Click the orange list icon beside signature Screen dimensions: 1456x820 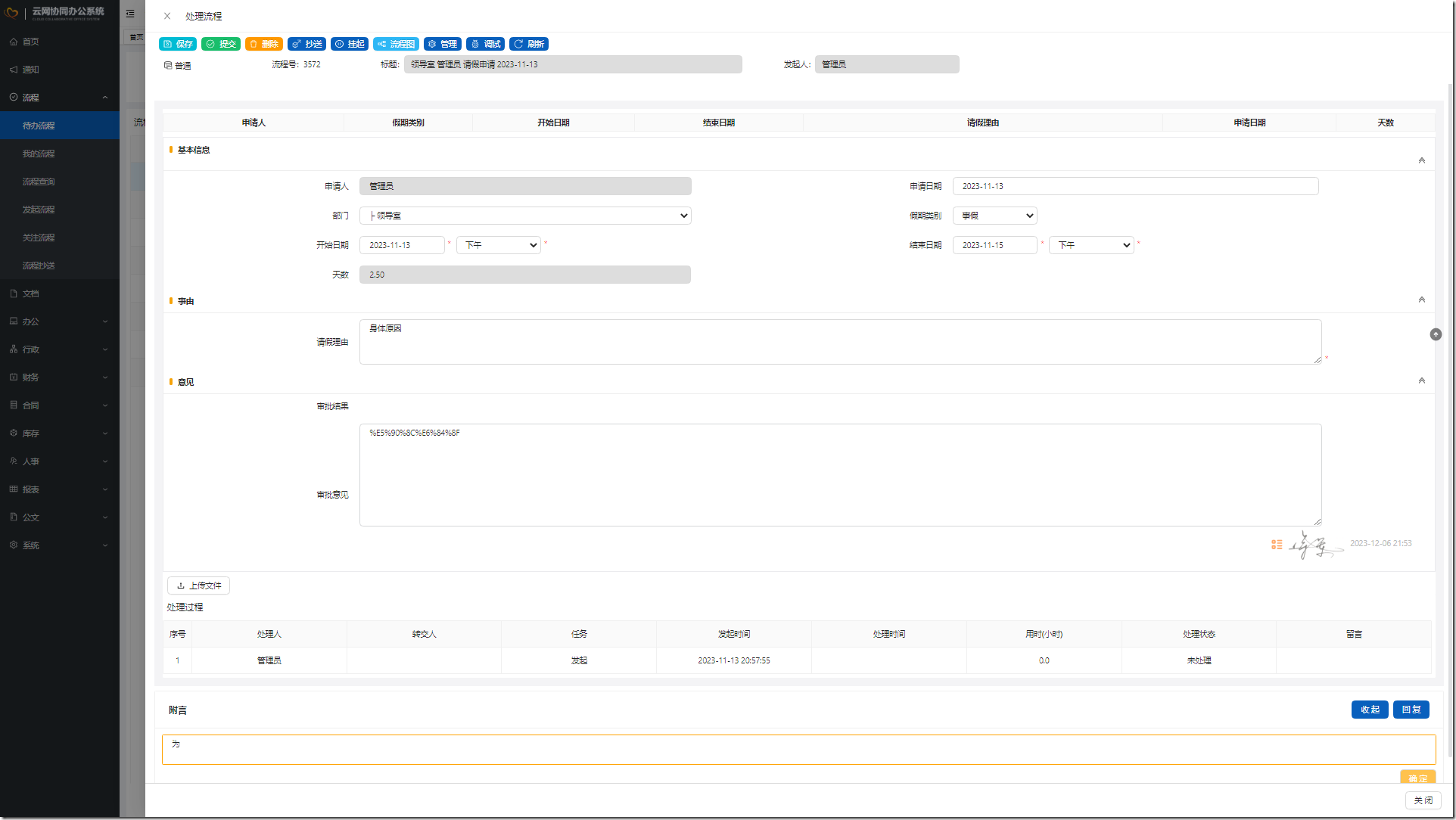(x=1277, y=545)
